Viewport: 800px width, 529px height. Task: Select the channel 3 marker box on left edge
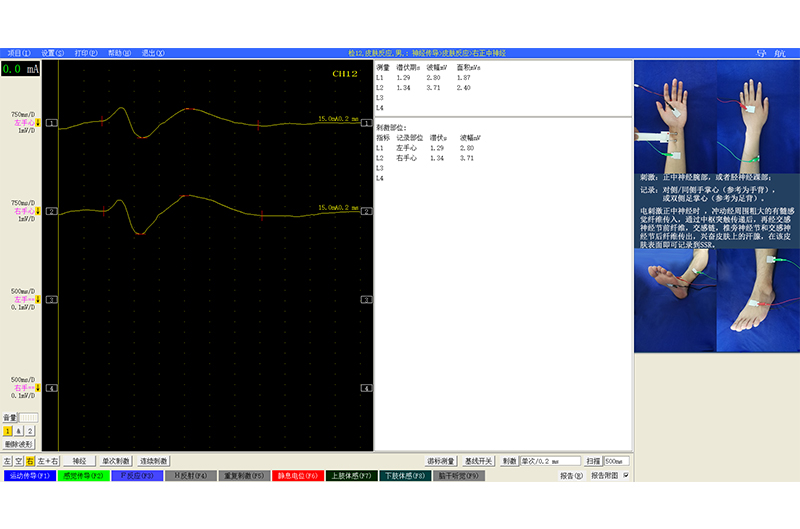pos(52,299)
